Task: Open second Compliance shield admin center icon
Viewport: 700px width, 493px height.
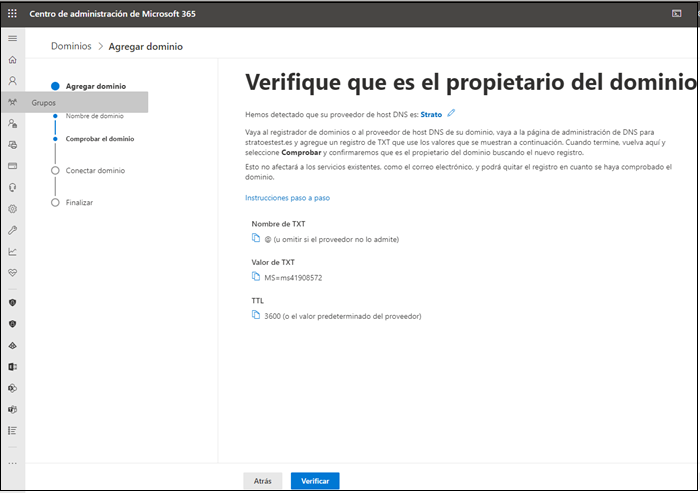Action: (x=12, y=324)
